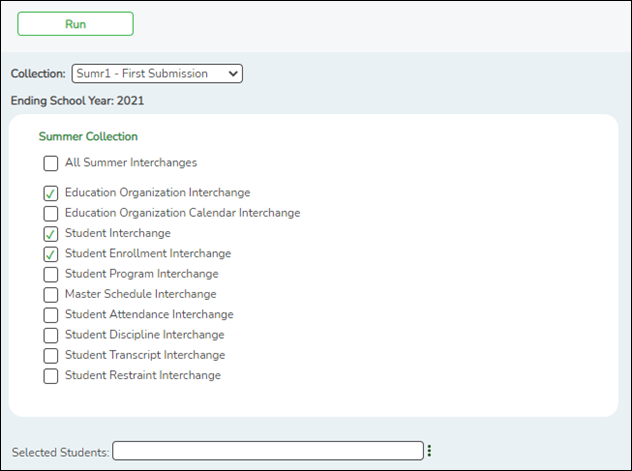Open the Selected Students ellipsis icon
The width and height of the screenshot is (632, 471).
(x=429, y=451)
